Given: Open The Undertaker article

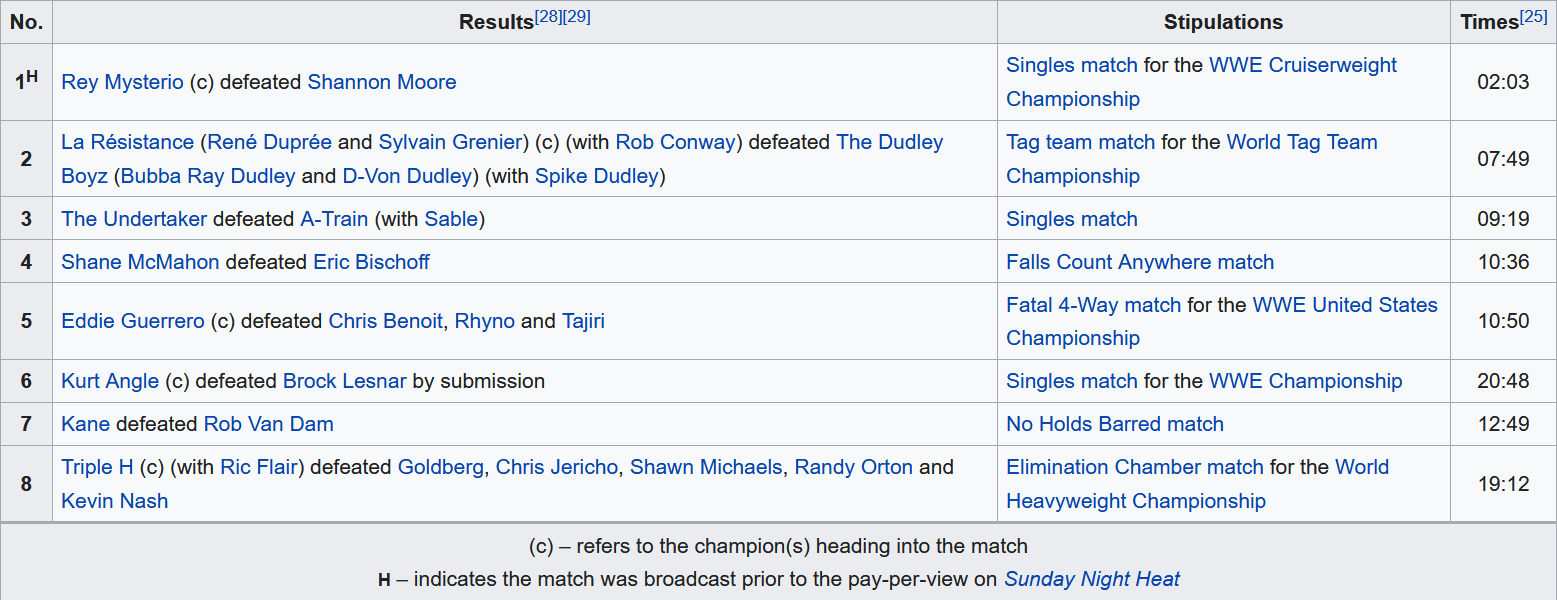Looking at the screenshot, I should pos(134,219).
